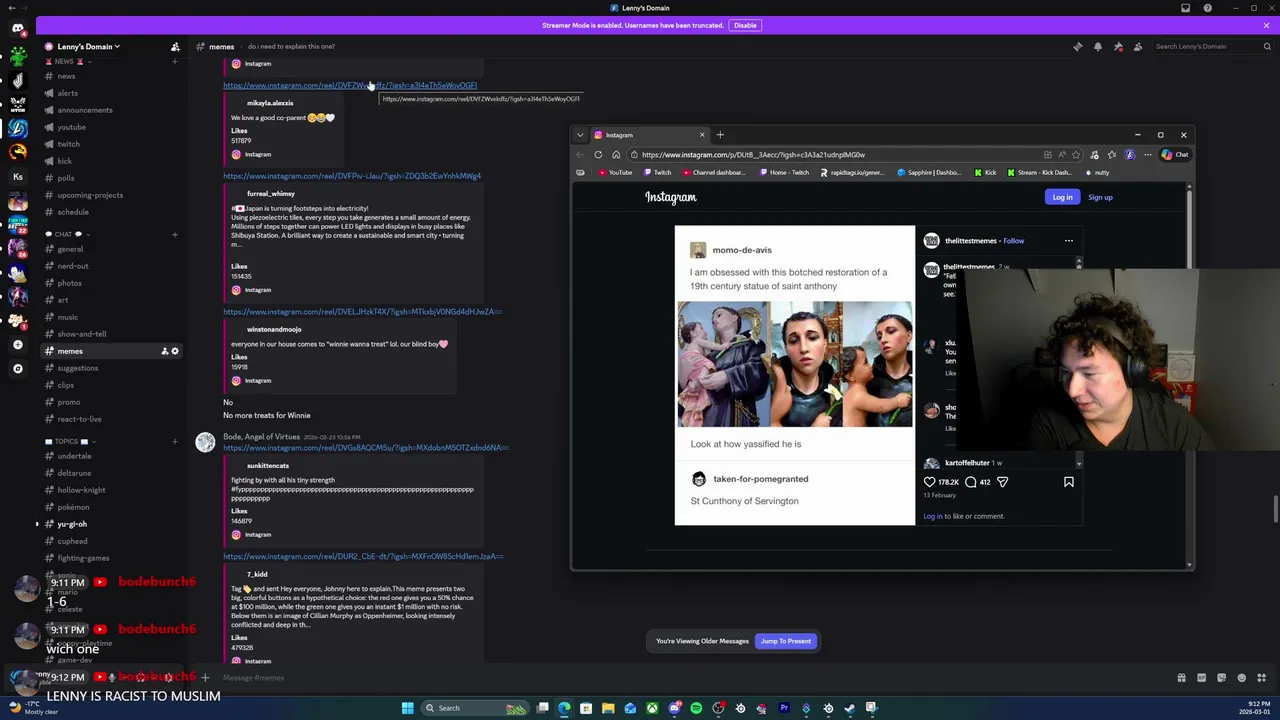Disable Streamer Mode in top banner

tap(744, 25)
